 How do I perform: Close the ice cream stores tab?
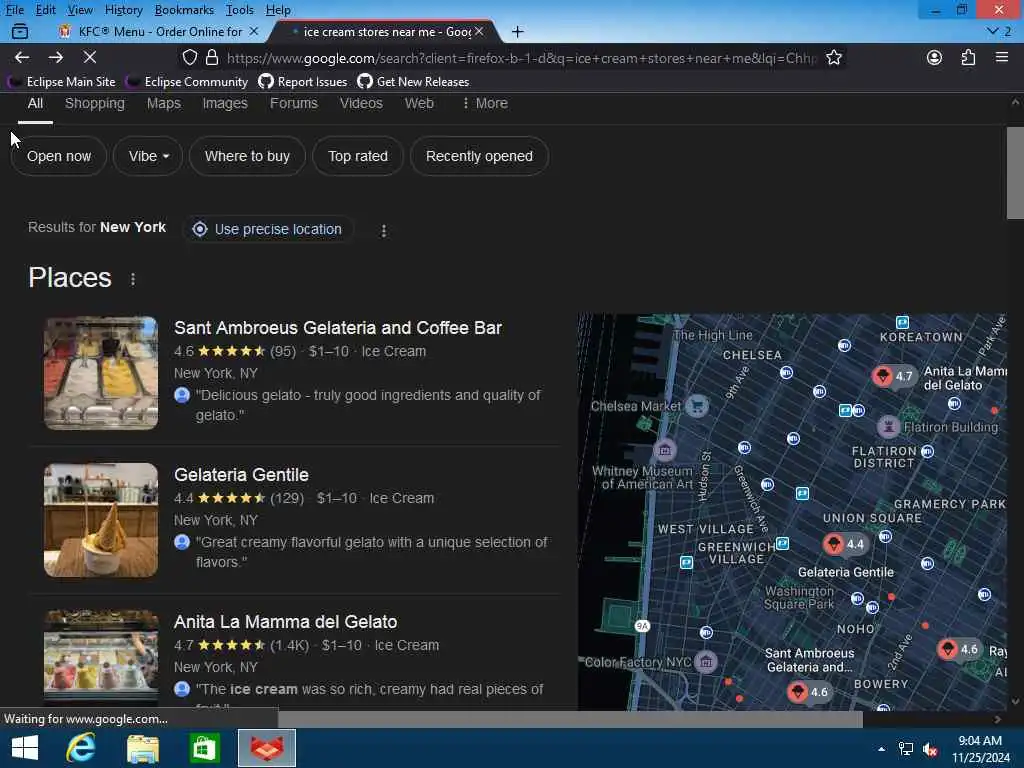pyautogui.click(x=479, y=31)
